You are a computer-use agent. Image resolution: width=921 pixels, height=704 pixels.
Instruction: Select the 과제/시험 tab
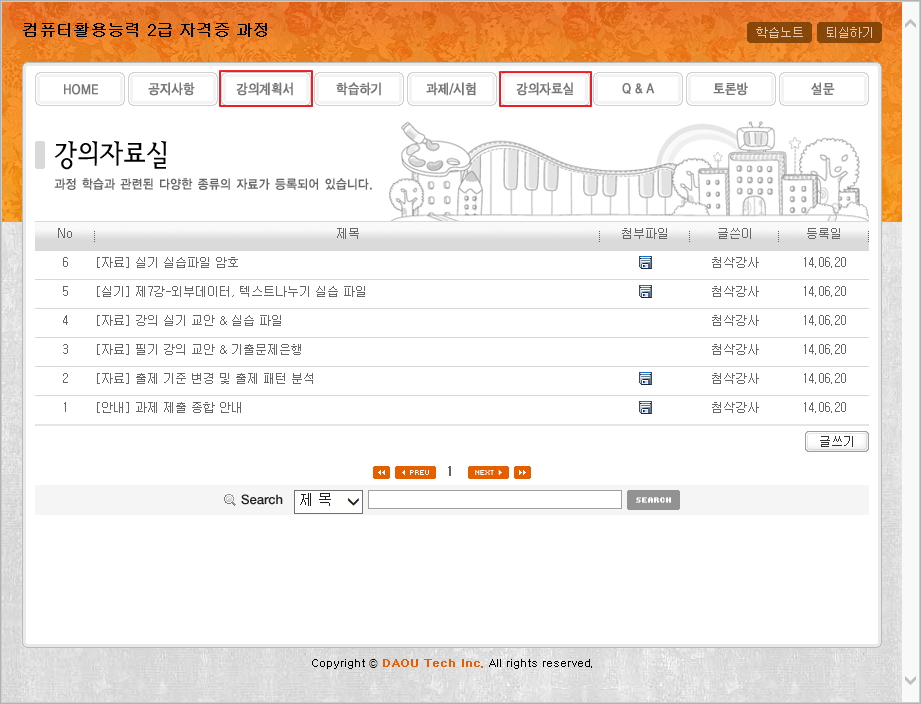point(452,89)
